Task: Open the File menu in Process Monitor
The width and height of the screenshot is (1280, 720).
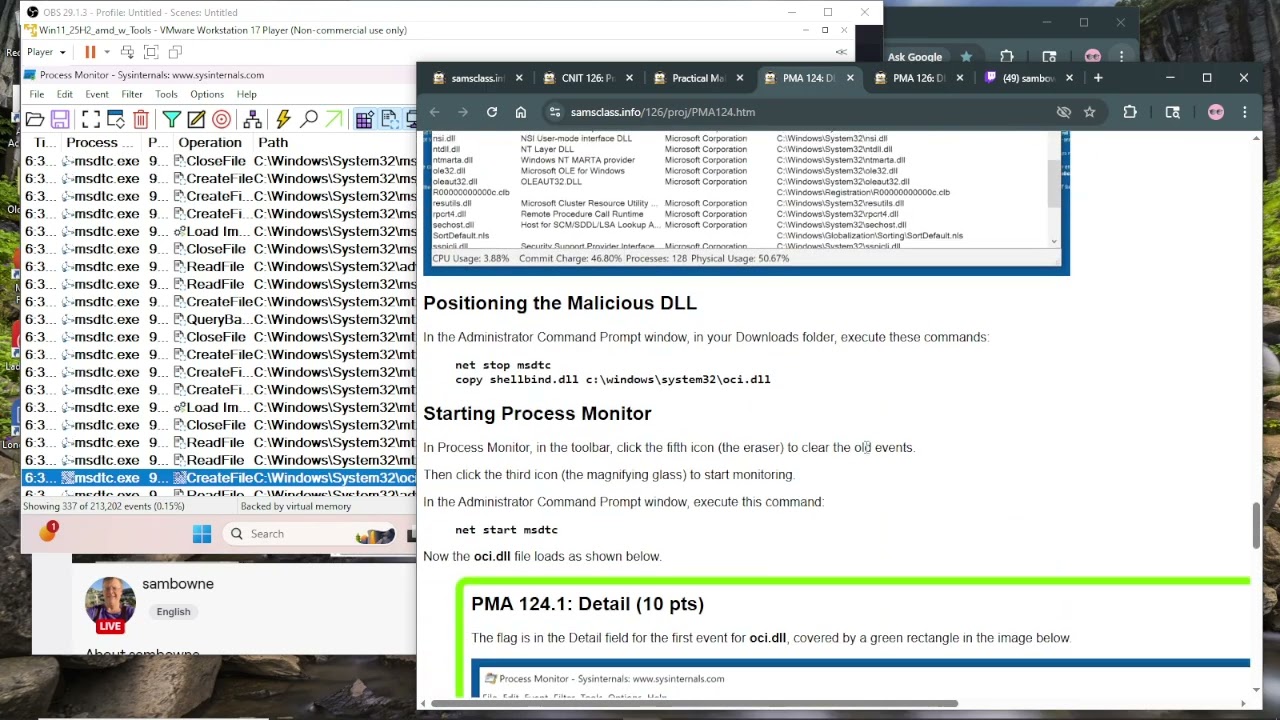Action: [x=36, y=94]
